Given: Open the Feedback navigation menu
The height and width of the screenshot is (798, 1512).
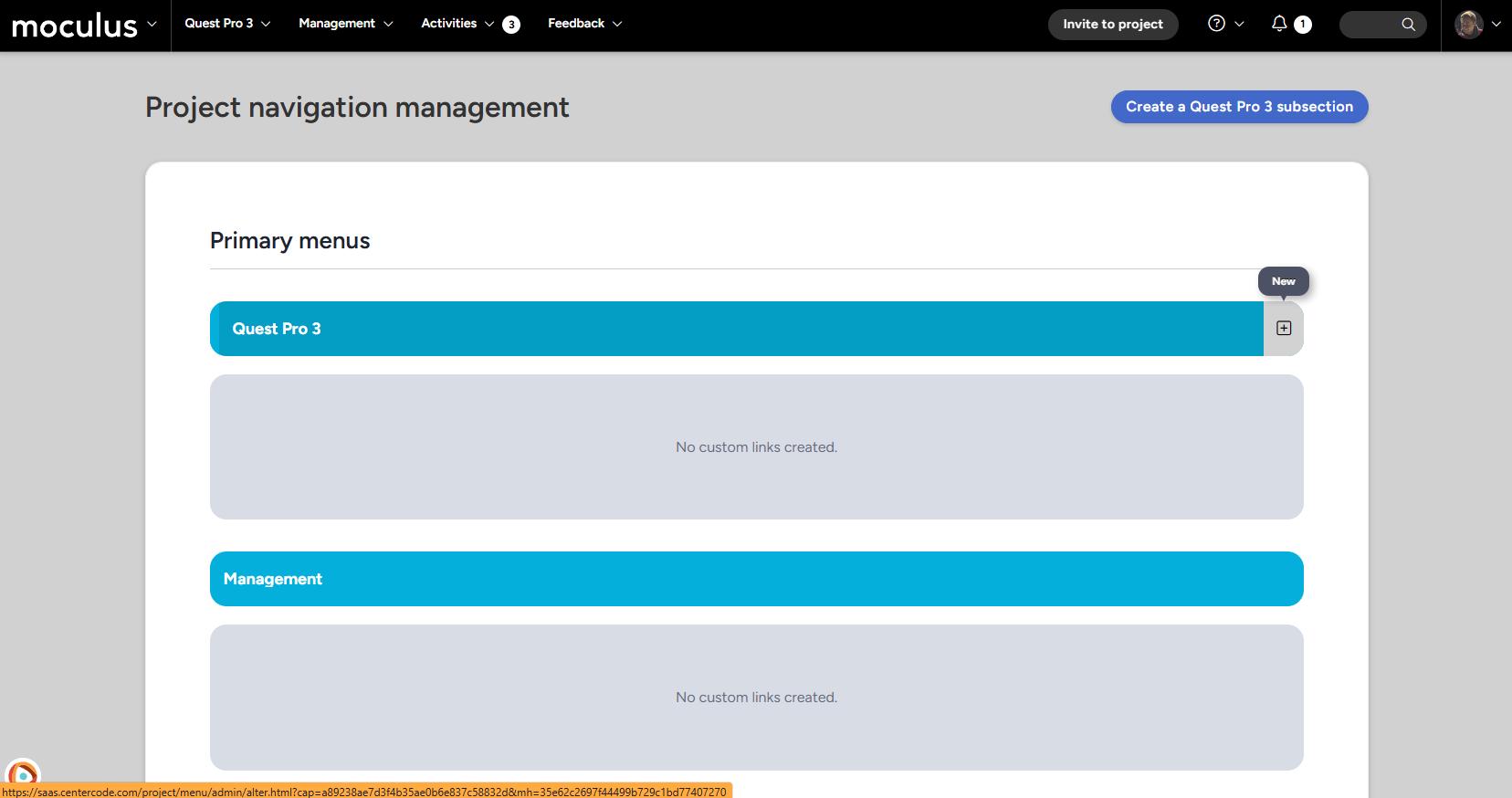Looking at the screenshot, I should click(584, 24).
